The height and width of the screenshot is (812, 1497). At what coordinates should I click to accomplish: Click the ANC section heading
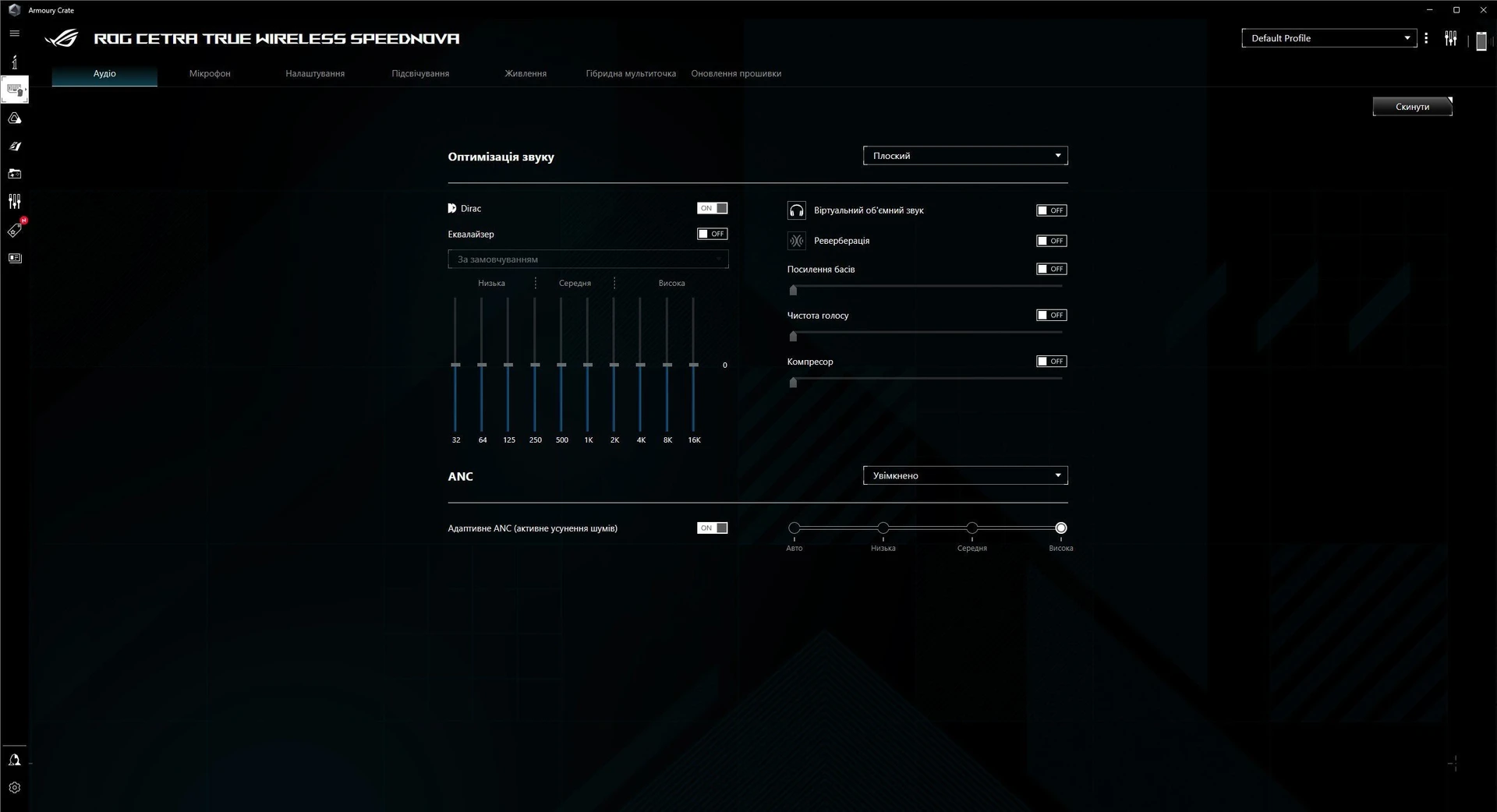pyautogui.click(x=460, y=476)
